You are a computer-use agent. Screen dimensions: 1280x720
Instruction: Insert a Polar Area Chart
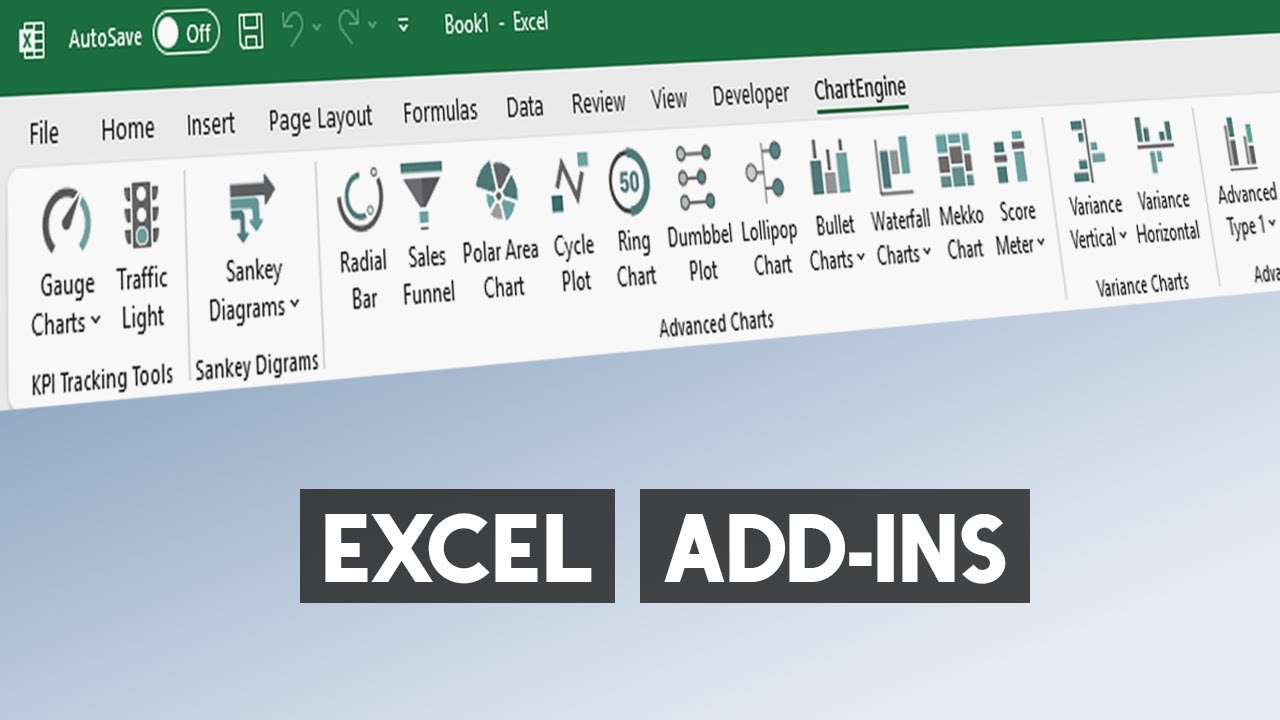pos(500,230)
